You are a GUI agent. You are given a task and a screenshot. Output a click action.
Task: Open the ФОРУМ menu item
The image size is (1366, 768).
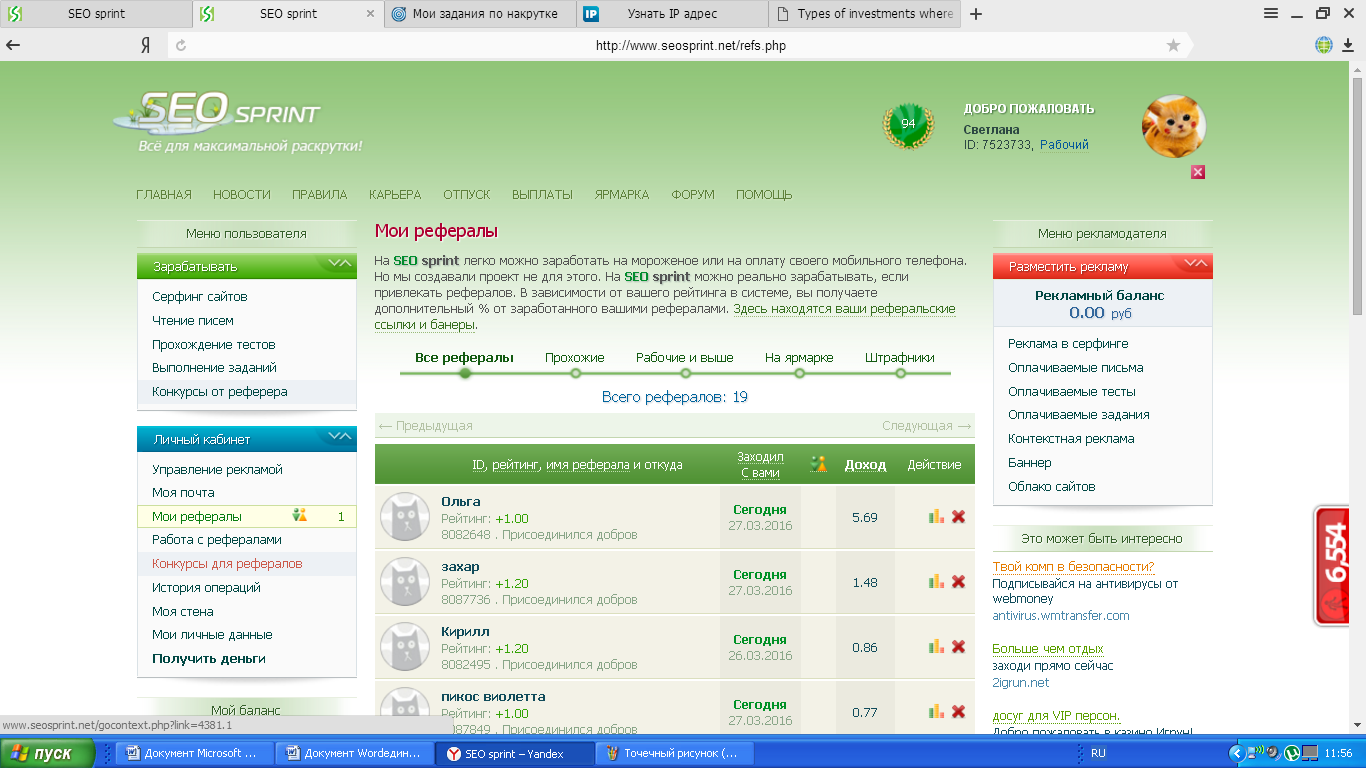pyautogui.click(x=693, y=194)
